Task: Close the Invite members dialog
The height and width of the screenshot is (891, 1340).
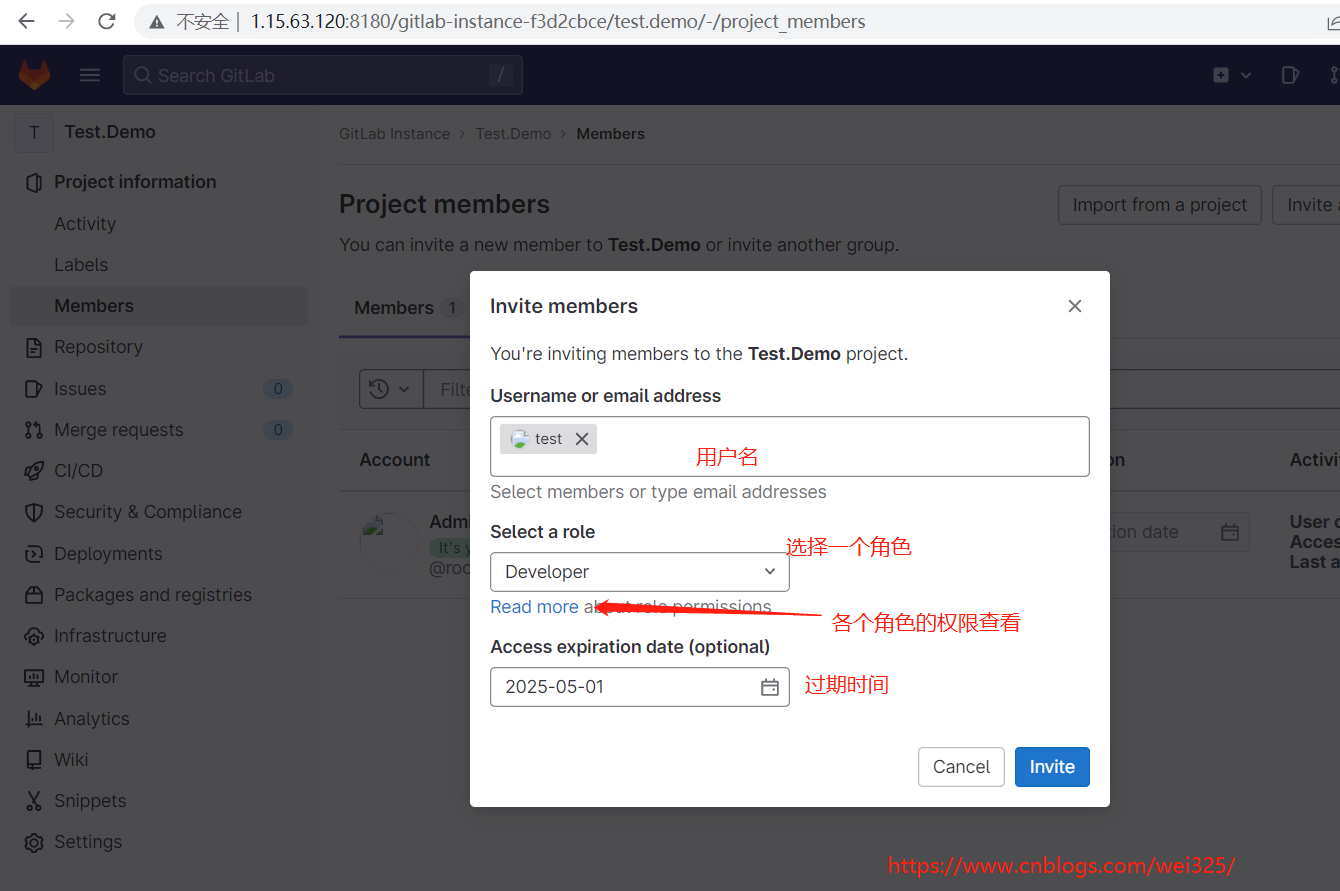Action: tap(1075, 306)
